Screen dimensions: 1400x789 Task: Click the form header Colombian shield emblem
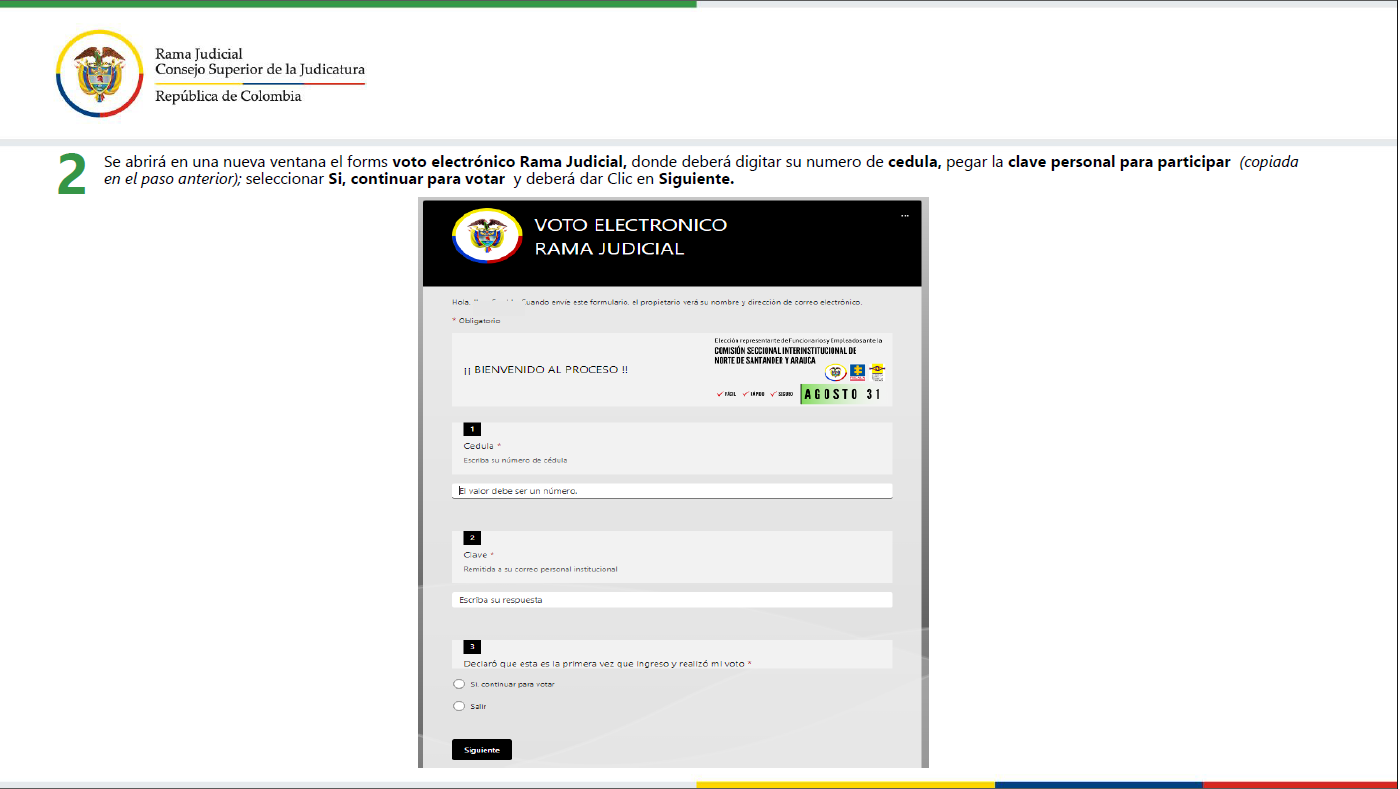coord(487,236)
